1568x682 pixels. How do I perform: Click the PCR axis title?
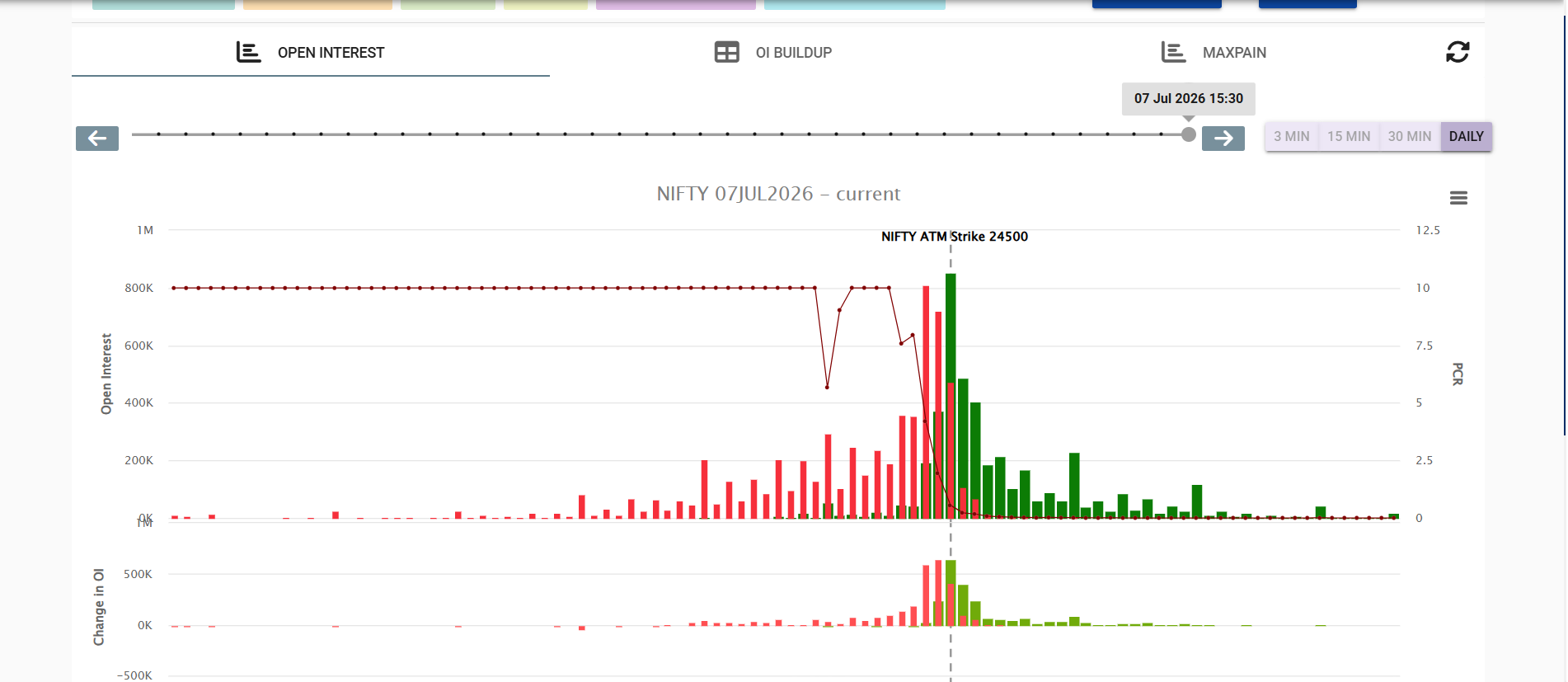point(1458,374)
